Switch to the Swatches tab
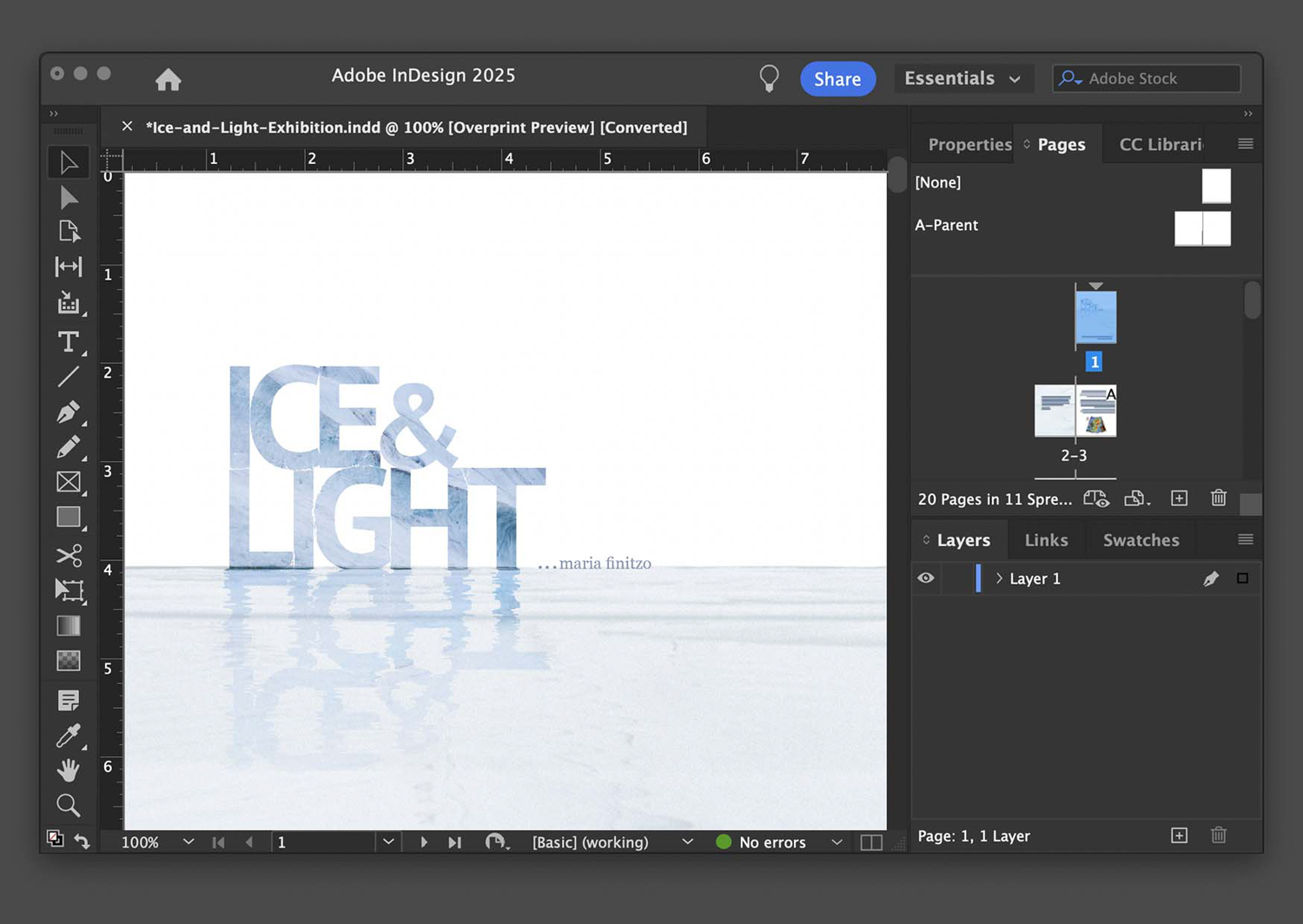 1141,540
